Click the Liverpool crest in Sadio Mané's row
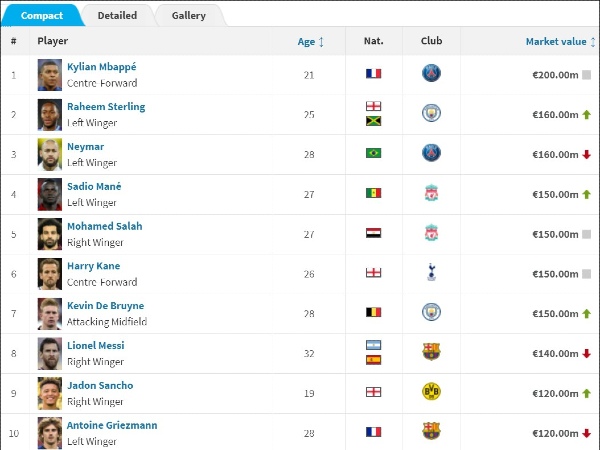 (431, 193)
